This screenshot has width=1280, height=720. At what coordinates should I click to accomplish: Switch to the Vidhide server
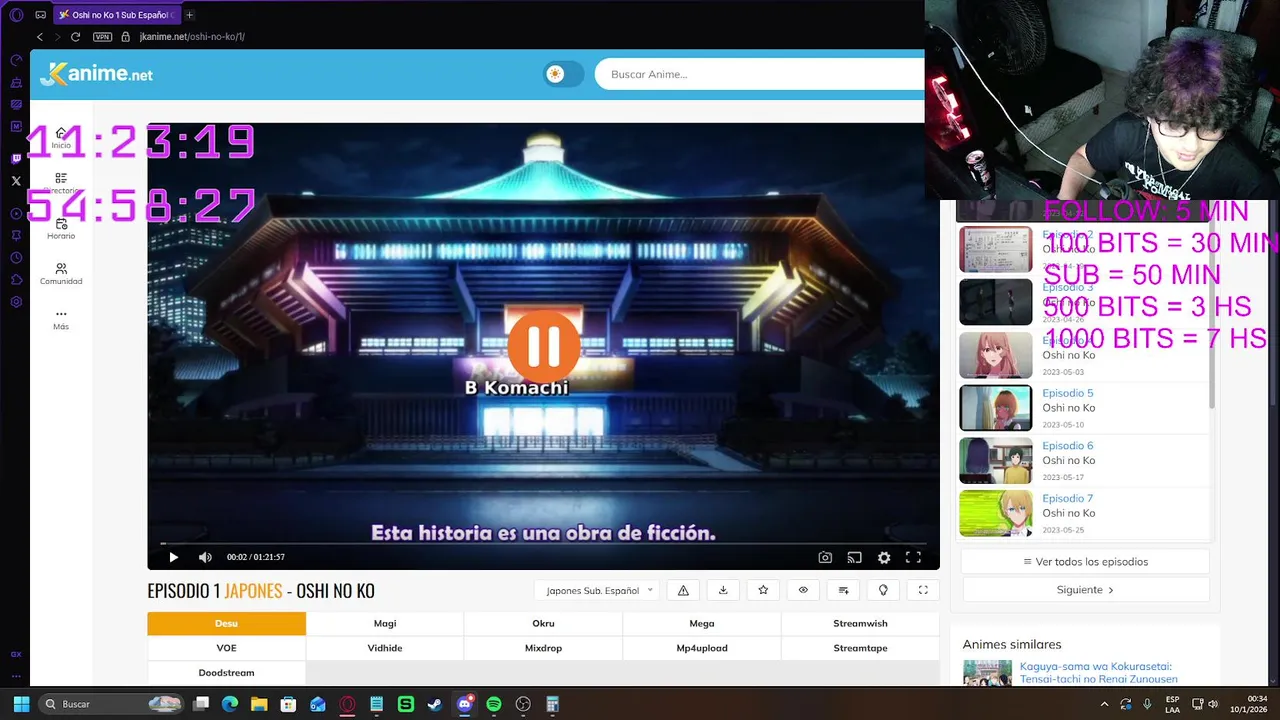(x=385, y=648)
